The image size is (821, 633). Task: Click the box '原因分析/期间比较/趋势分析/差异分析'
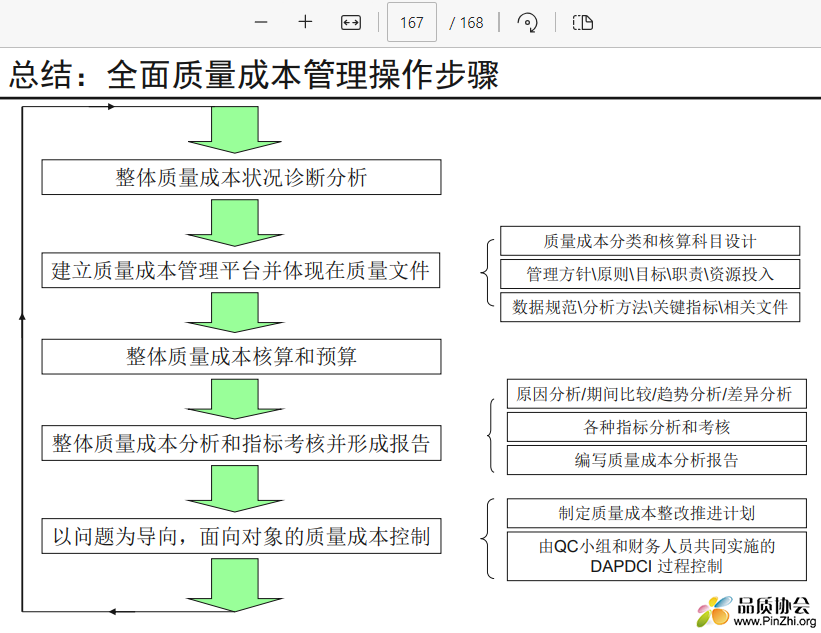[657, 394]
